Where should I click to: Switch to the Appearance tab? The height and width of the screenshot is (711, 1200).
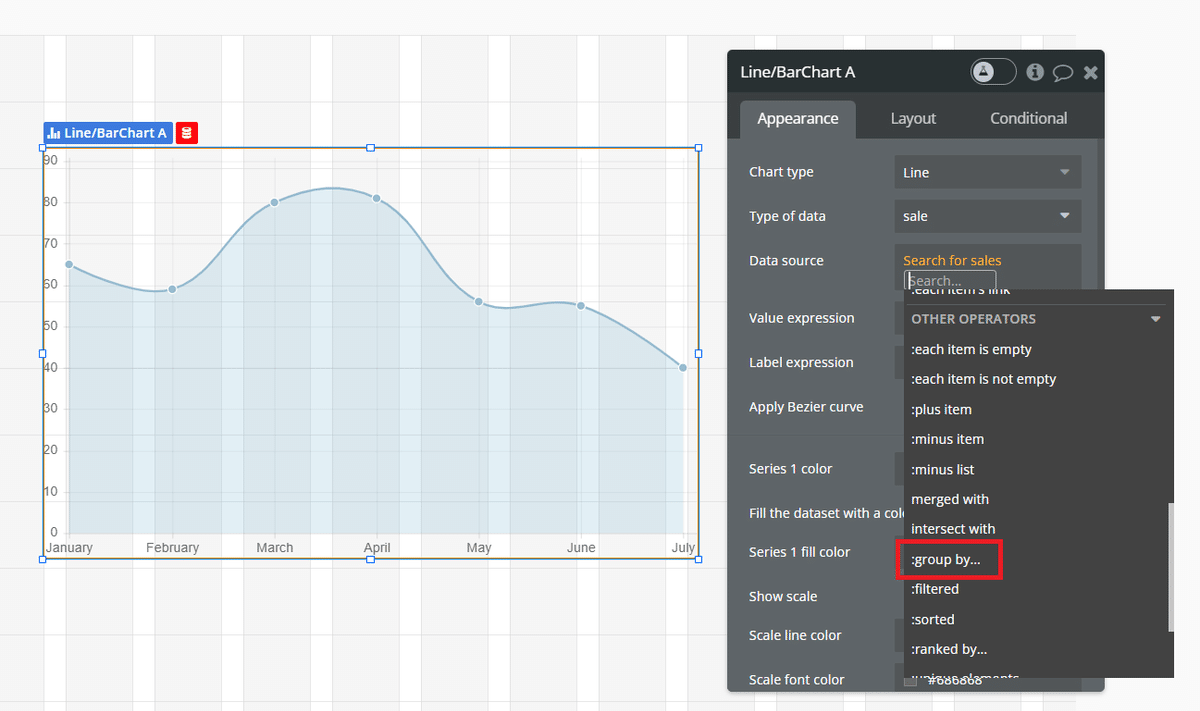798,118
